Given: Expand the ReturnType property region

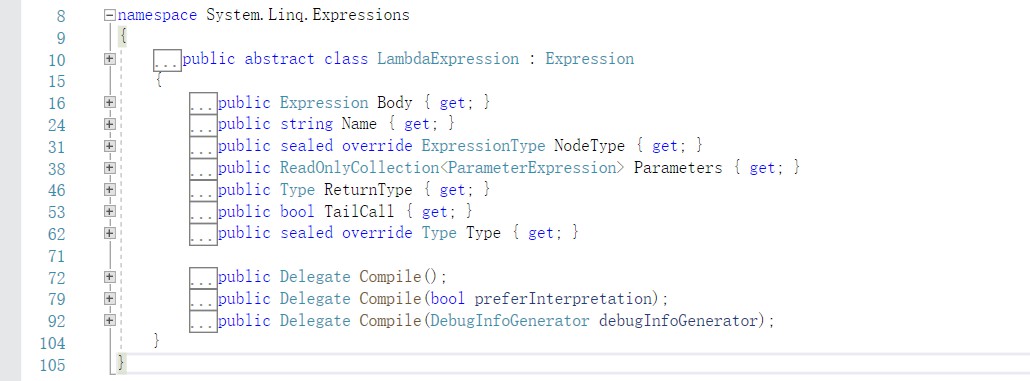Looking at the screenshot, I should click(110, 190).
